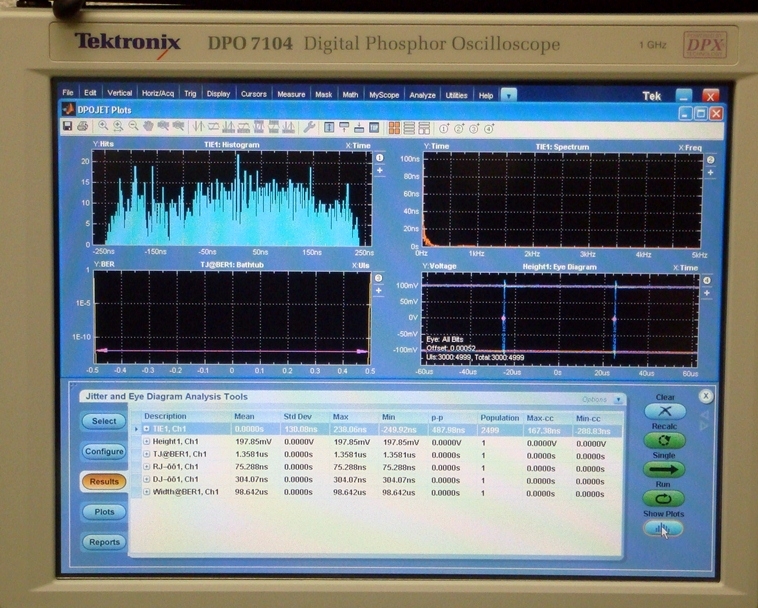Click the plot number marker beside Eye Diagram
Image resolution: width=758 pixels, height=608 pixels.
pos(707,280)
